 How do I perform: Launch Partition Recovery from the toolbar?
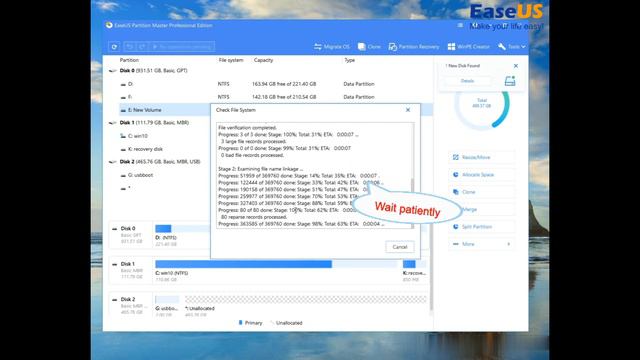414,47
